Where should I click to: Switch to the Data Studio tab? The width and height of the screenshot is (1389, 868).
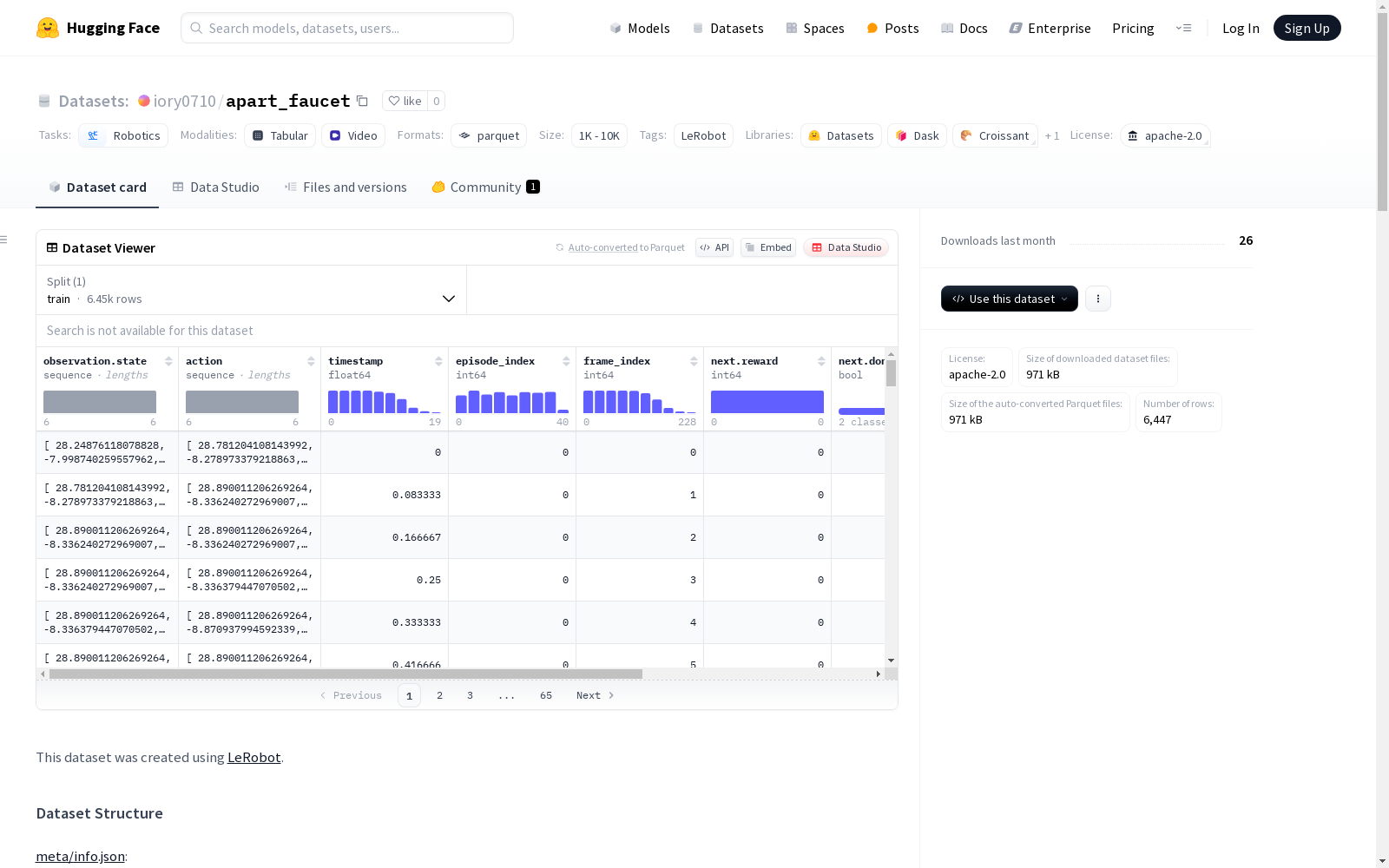(215, 187)
